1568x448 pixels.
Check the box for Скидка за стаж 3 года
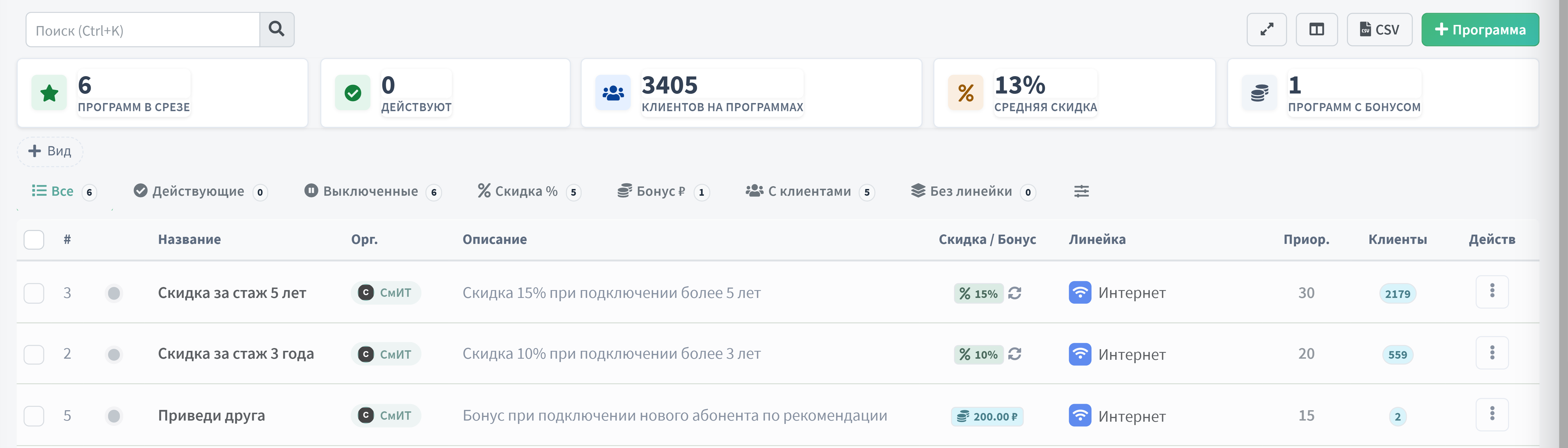34,354
